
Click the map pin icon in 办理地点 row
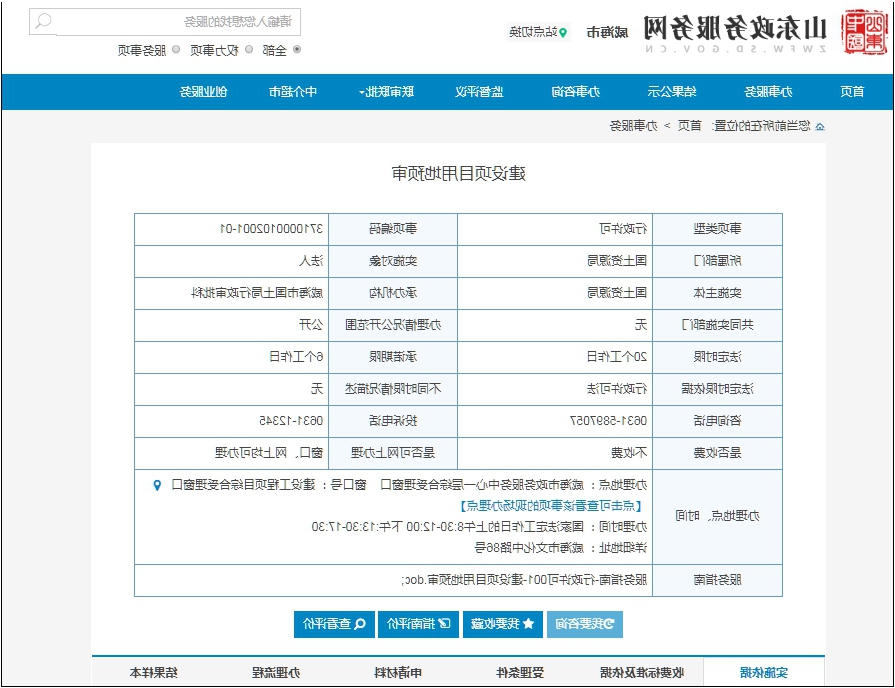pyautogui.click(x=157, y=485)
